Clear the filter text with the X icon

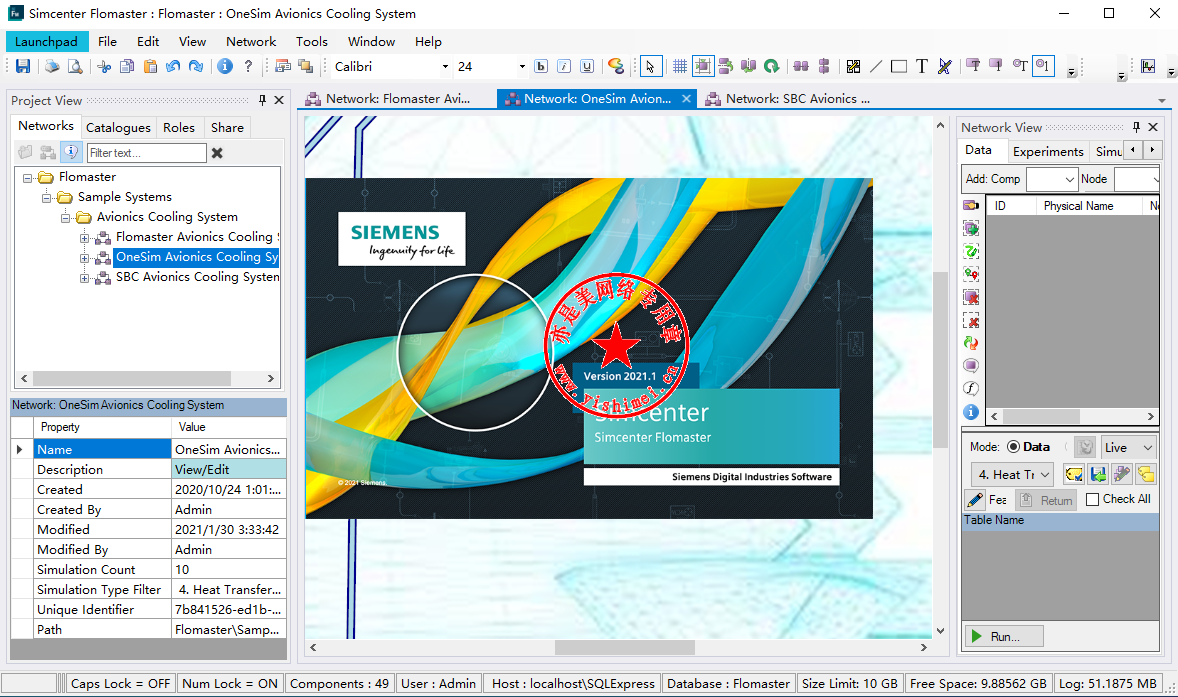coord(217,152)
